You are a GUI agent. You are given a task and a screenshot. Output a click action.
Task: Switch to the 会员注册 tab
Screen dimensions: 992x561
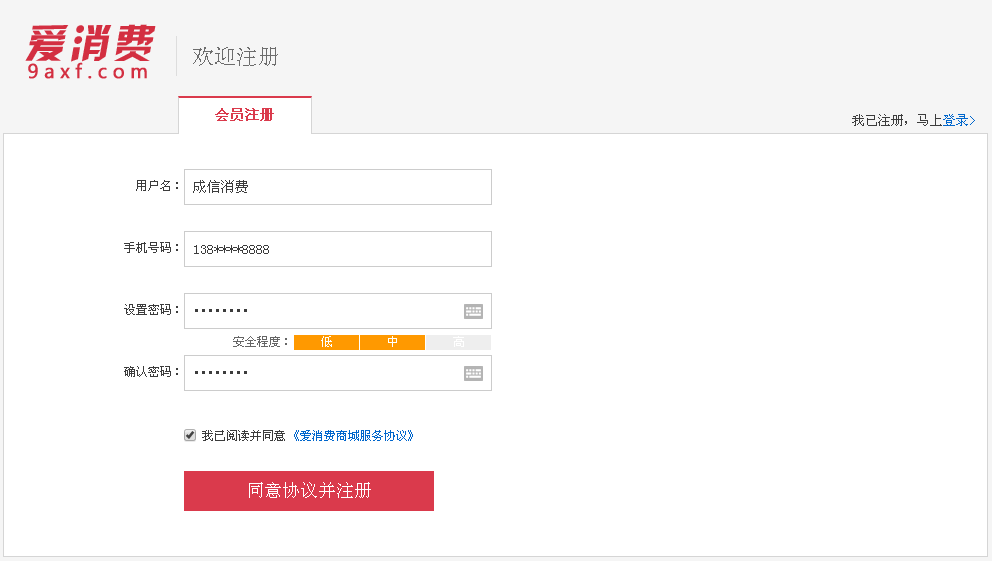[x=244, y=115]
